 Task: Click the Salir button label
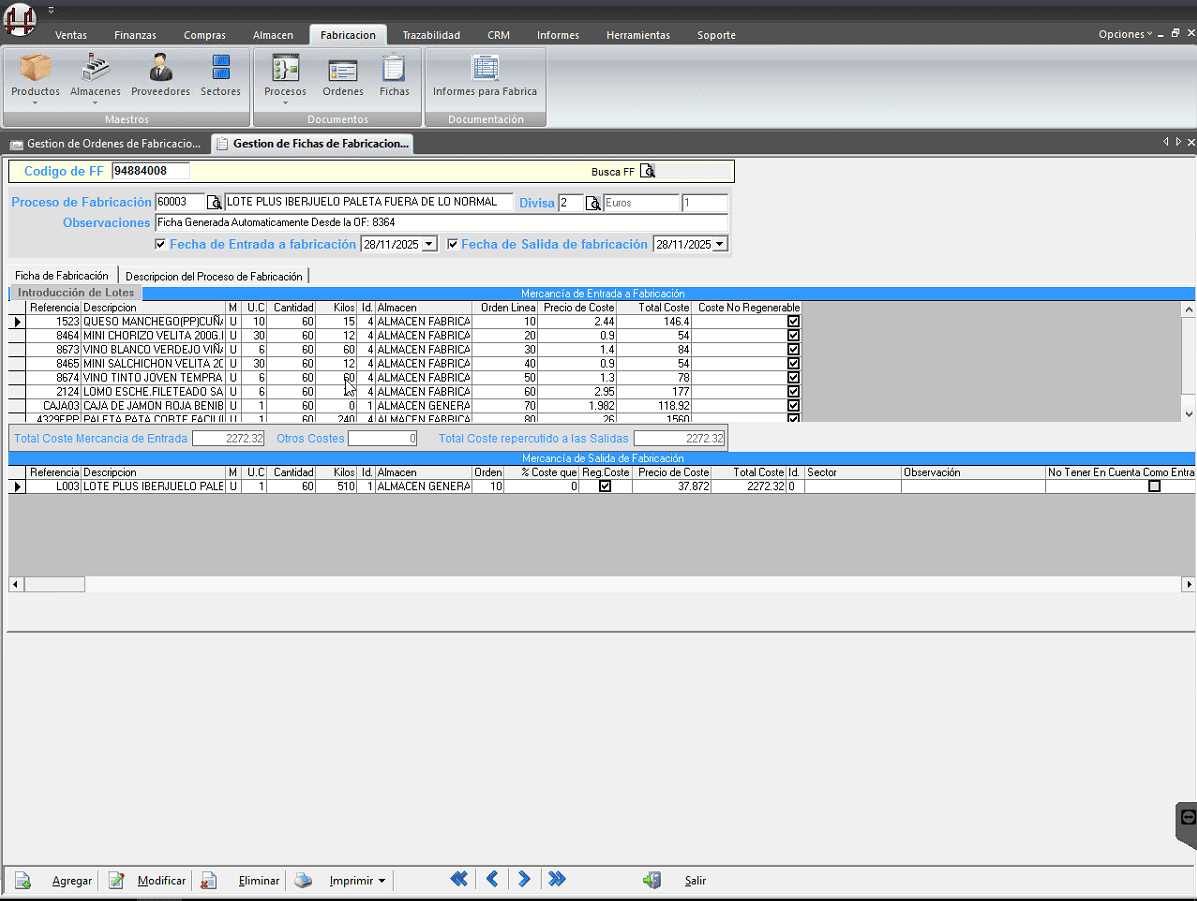click(x=695, y=881)
